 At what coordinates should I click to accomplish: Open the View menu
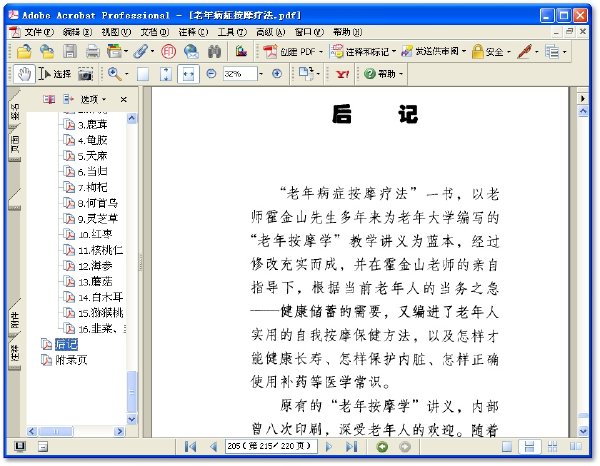click(116, 32)
